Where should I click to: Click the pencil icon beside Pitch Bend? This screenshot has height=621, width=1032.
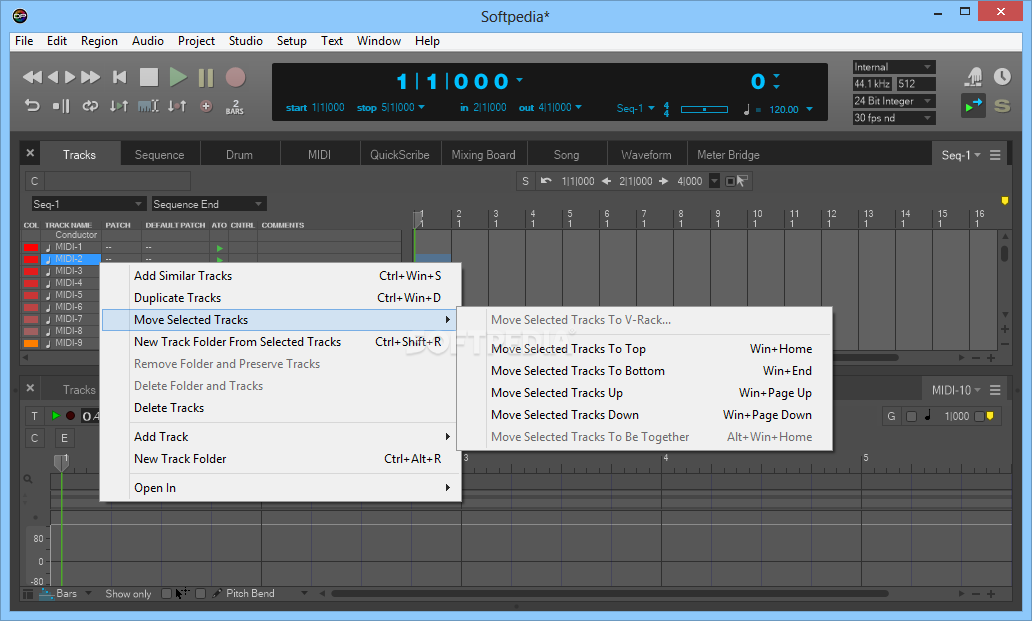(217, 593)
